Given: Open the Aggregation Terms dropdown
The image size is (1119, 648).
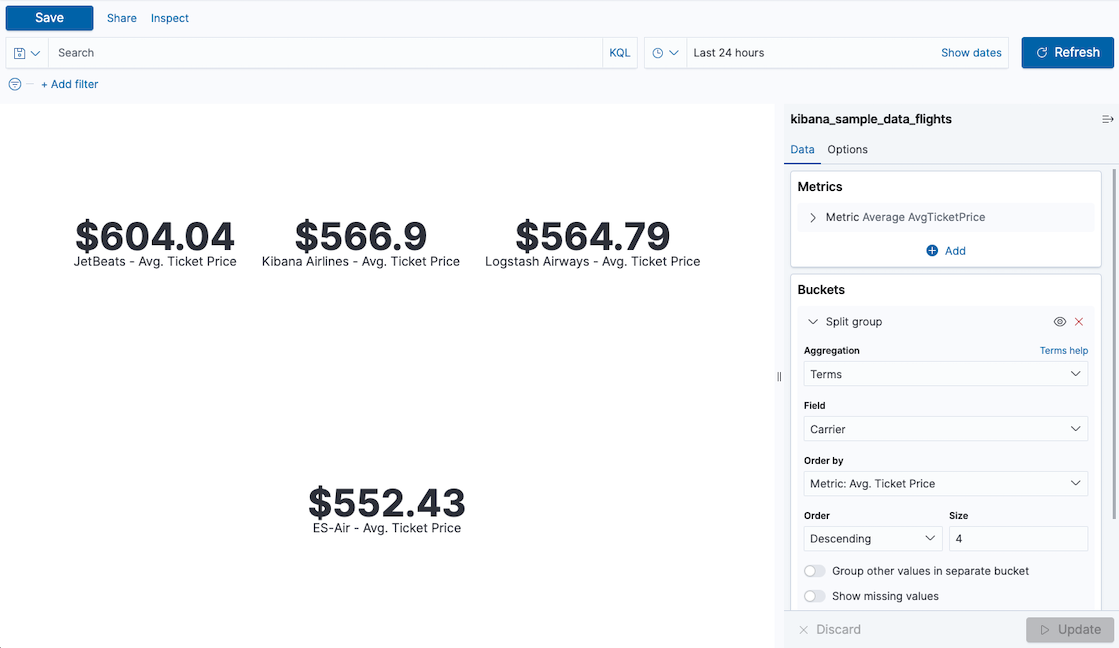Looking at the screenshot, I should (x=945, y=374).
